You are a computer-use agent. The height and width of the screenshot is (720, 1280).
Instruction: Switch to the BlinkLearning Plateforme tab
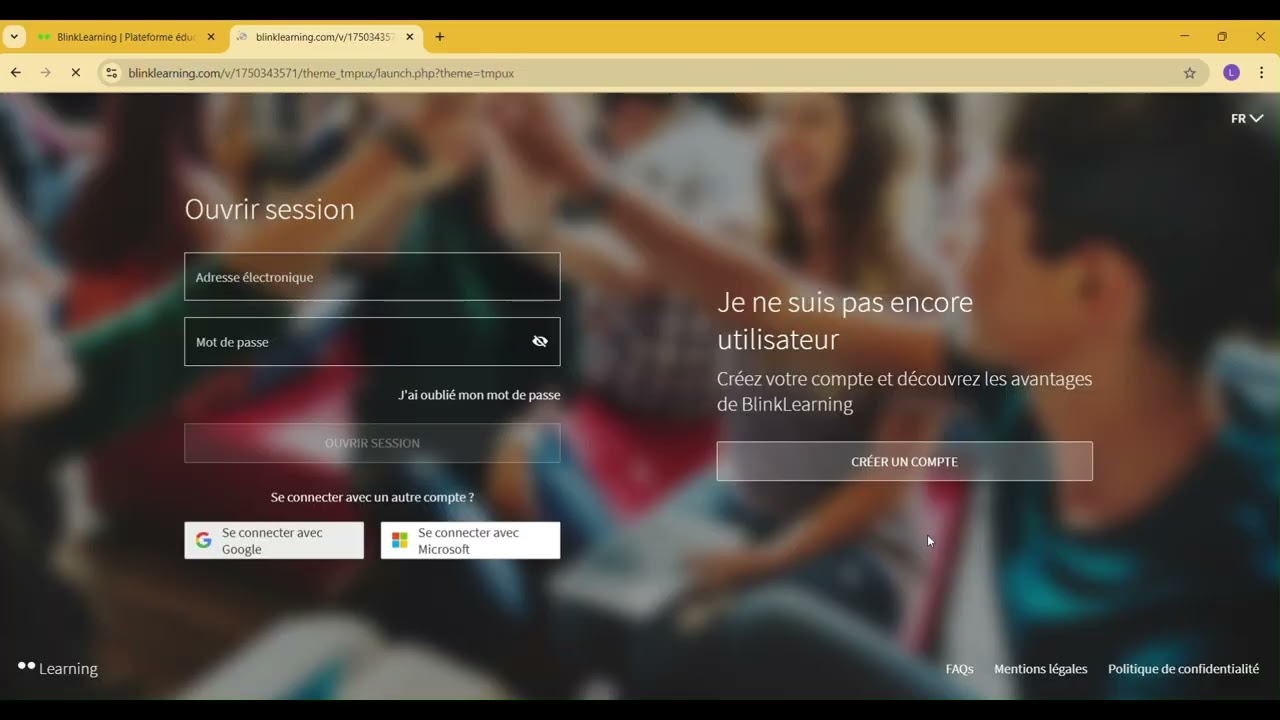click(x=126, y=37)
